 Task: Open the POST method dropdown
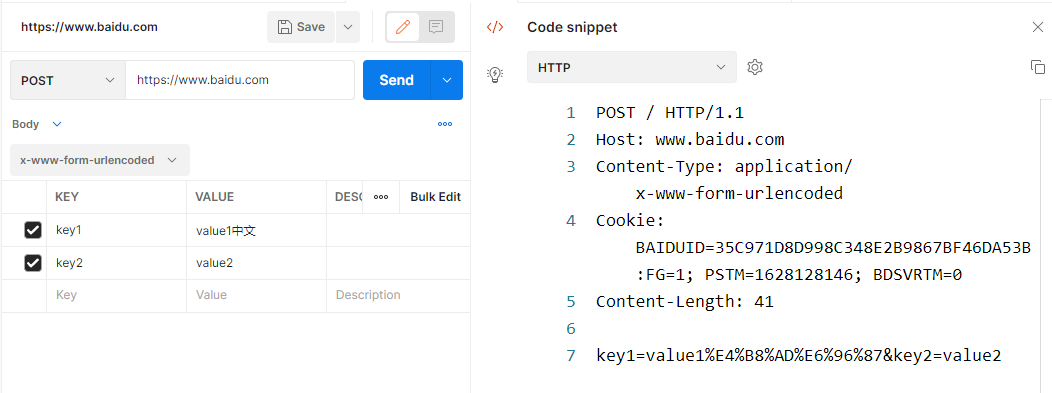[x=68, y=80]
